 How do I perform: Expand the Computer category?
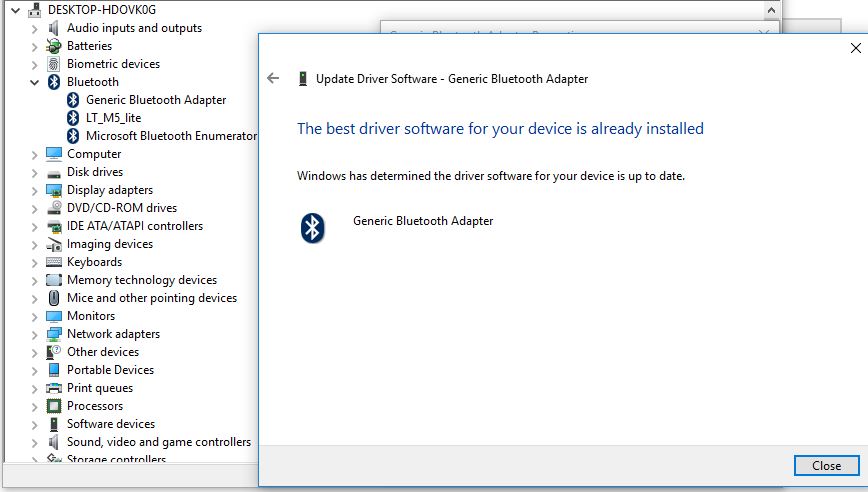tap(34, 155)
